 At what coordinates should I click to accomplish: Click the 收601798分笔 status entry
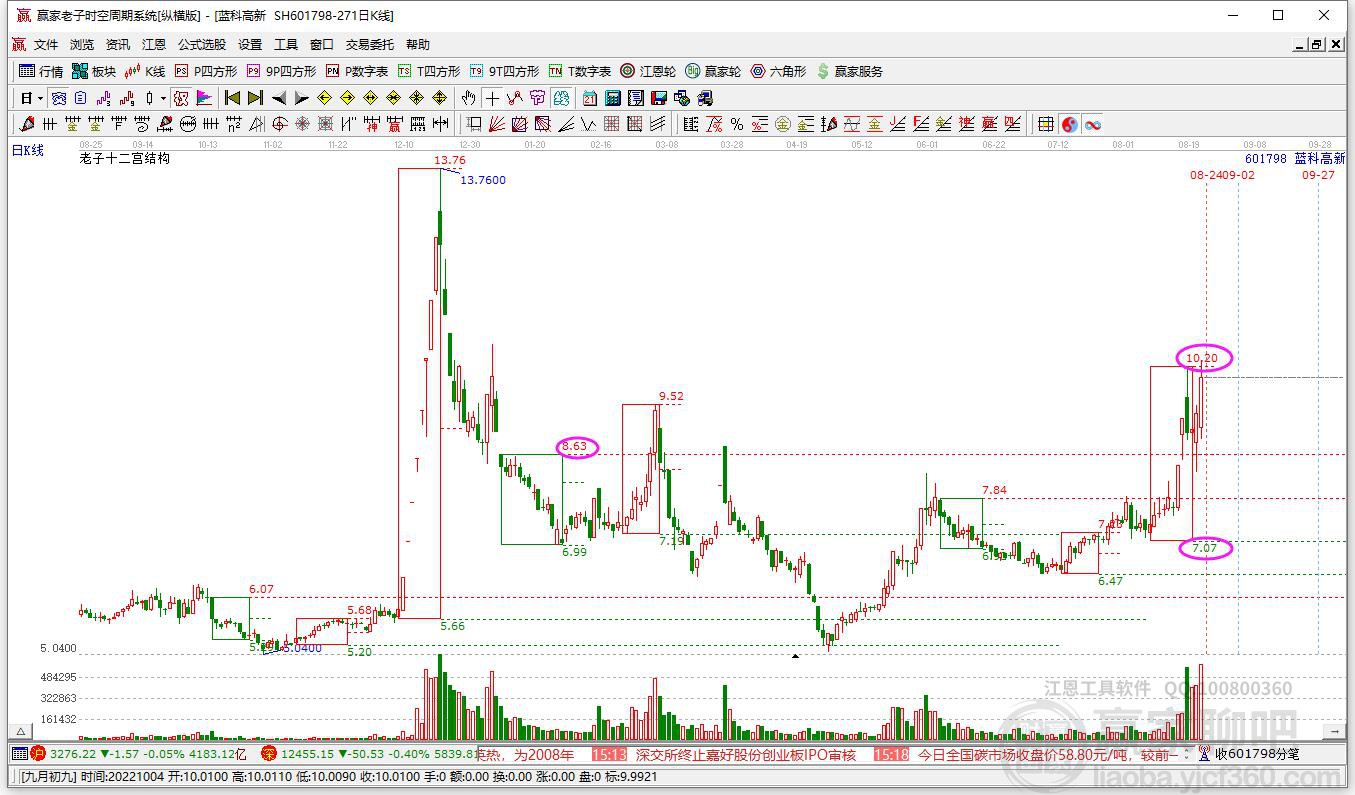(1257, 754)
